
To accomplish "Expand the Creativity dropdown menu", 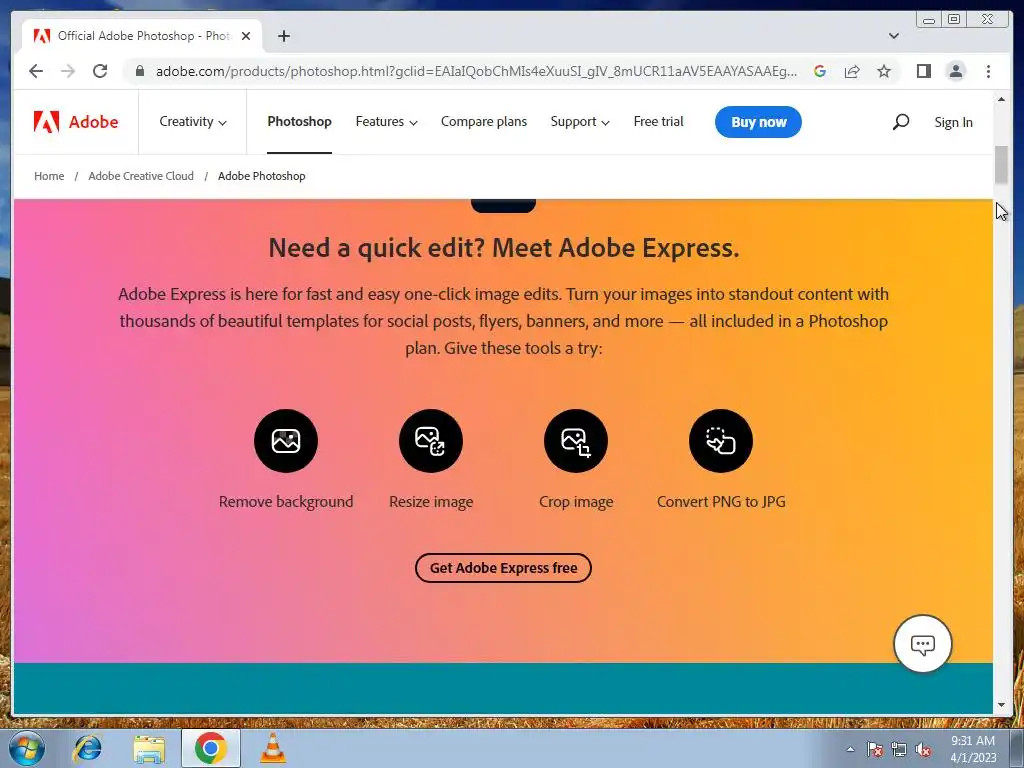I will tap(193, 121).
